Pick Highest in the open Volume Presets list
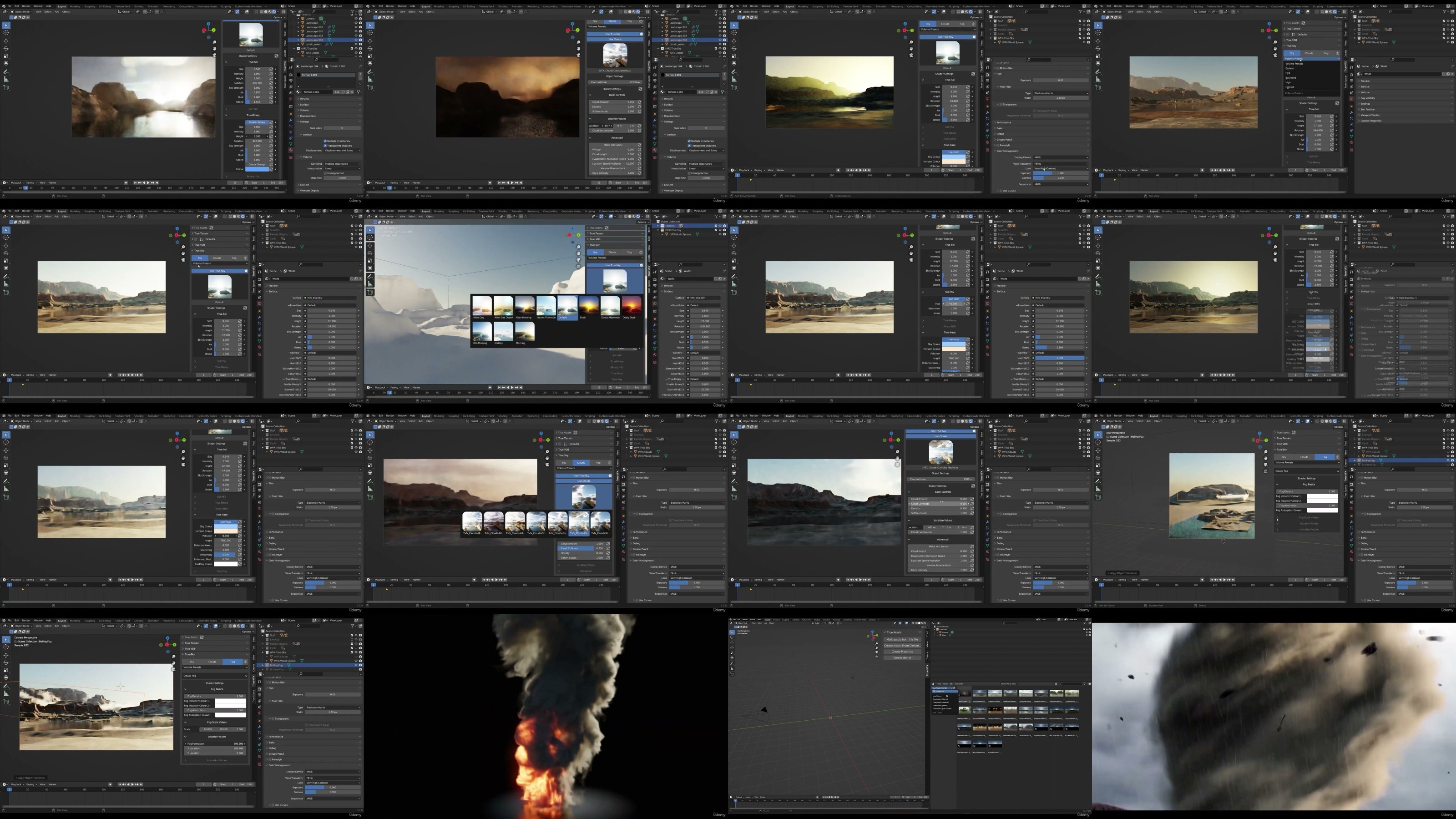The width and height of the screenshot is (1456, 819). (x=1290, y=87)
